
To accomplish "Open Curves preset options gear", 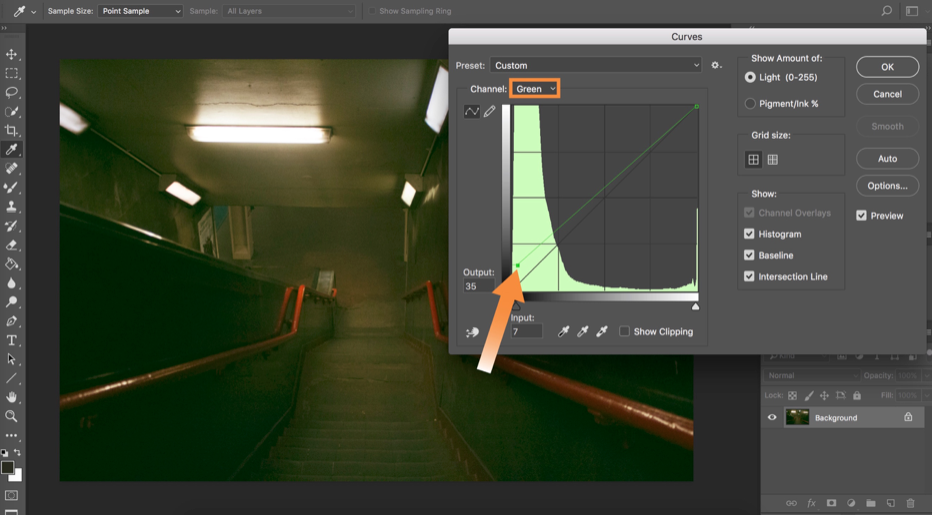I will click(716, 65).
